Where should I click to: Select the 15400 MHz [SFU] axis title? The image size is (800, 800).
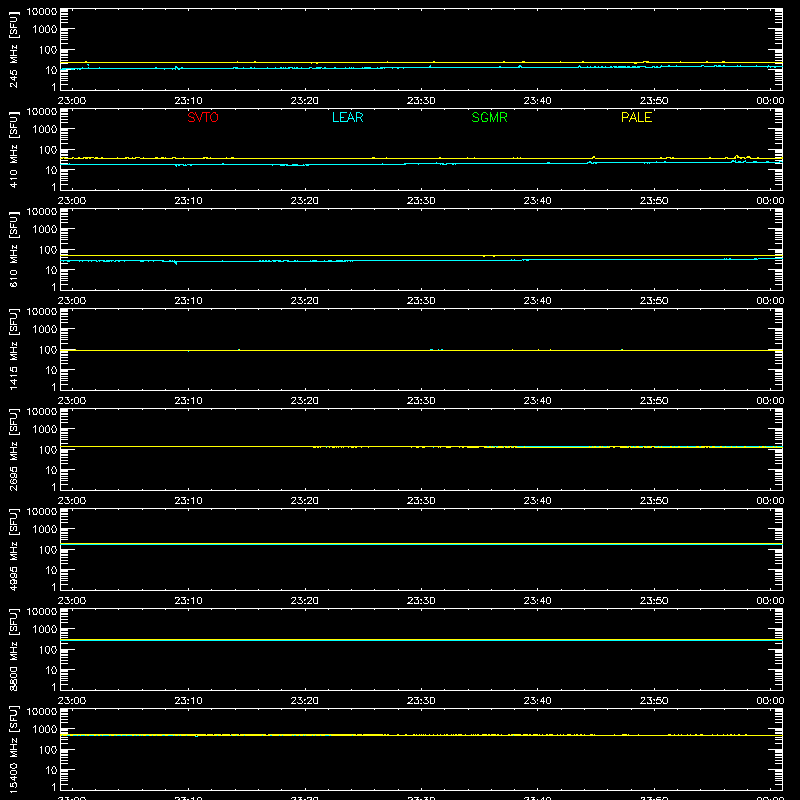(x=13, y=749)
